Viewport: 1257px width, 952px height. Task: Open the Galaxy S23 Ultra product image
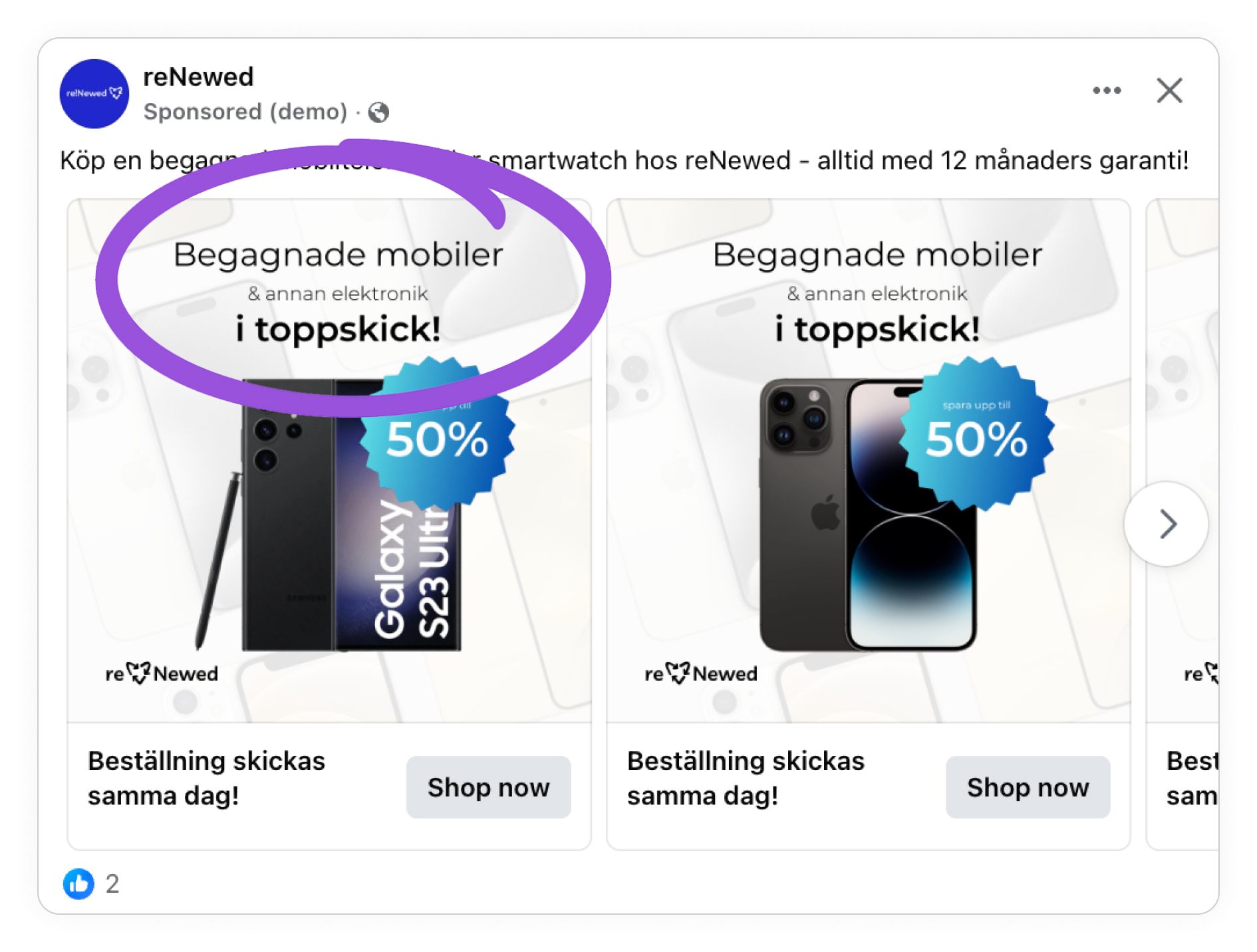[333, 515]
